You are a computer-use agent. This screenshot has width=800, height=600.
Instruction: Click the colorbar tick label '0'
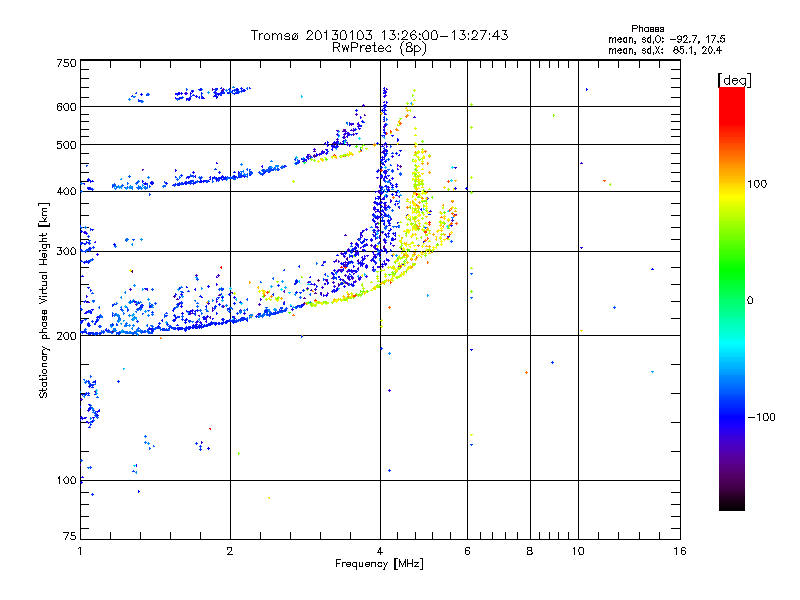point(750,300)
